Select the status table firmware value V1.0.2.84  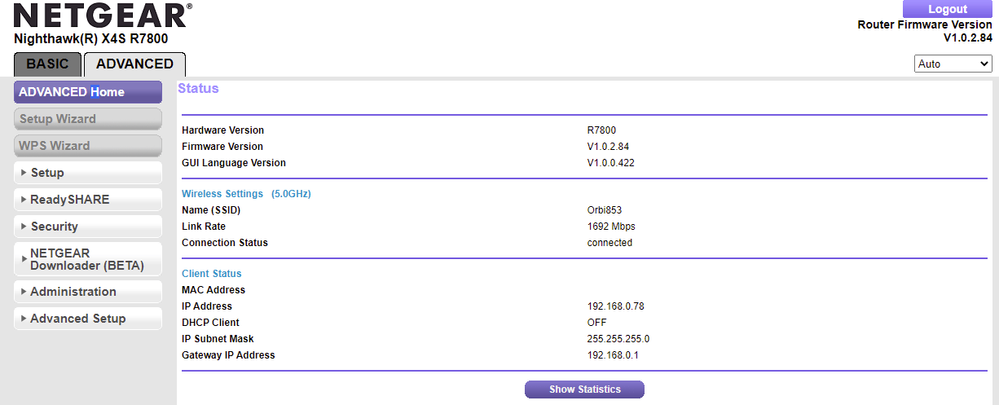(x=607, y=146)
